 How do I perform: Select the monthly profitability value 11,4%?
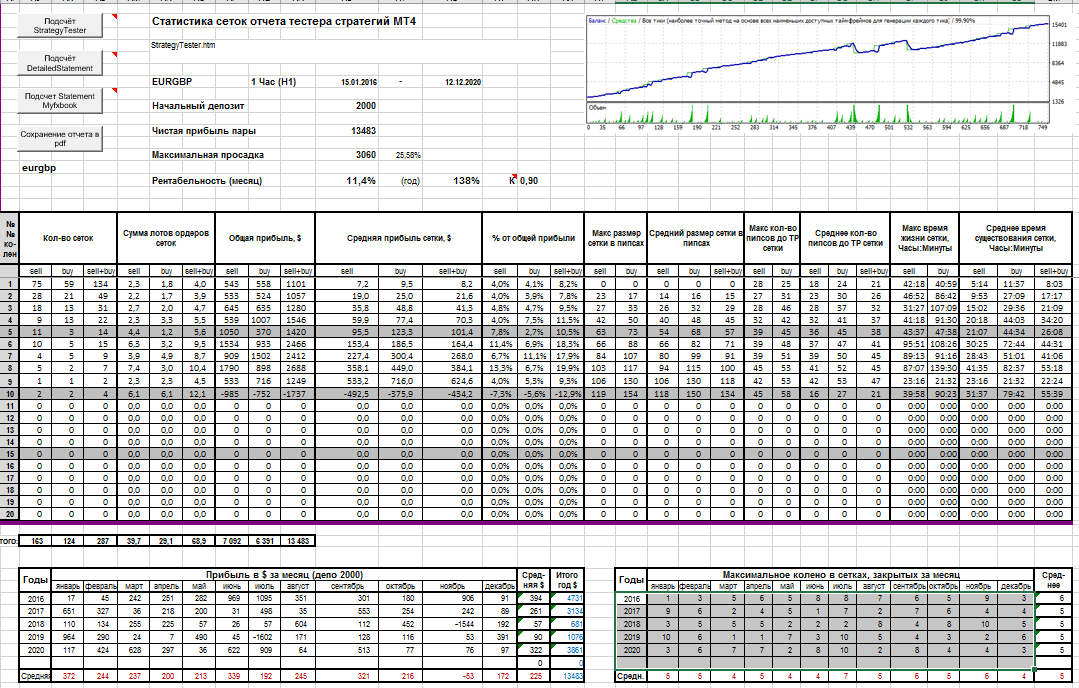pos(361,181)
